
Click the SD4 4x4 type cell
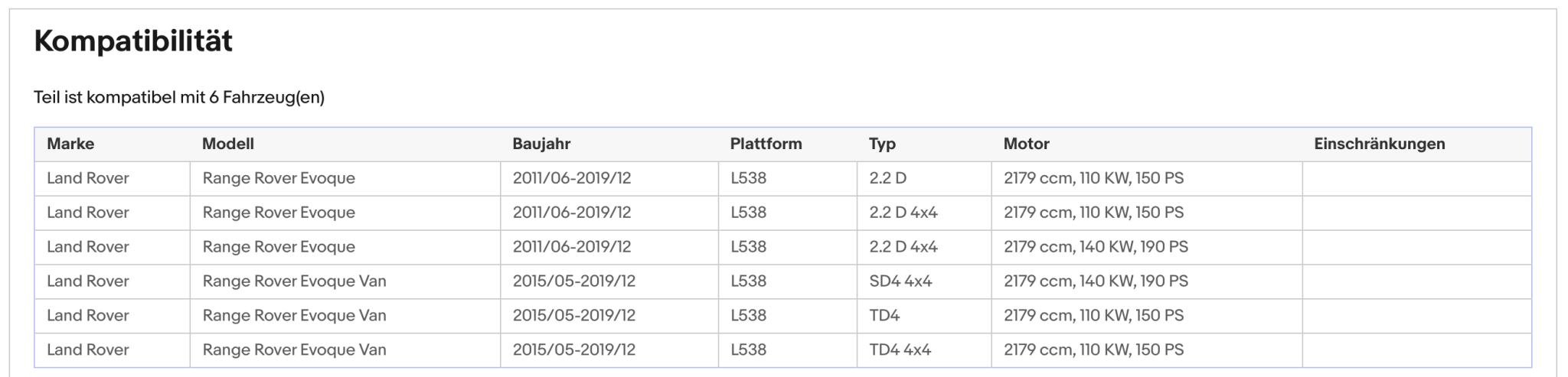(924, 281)
